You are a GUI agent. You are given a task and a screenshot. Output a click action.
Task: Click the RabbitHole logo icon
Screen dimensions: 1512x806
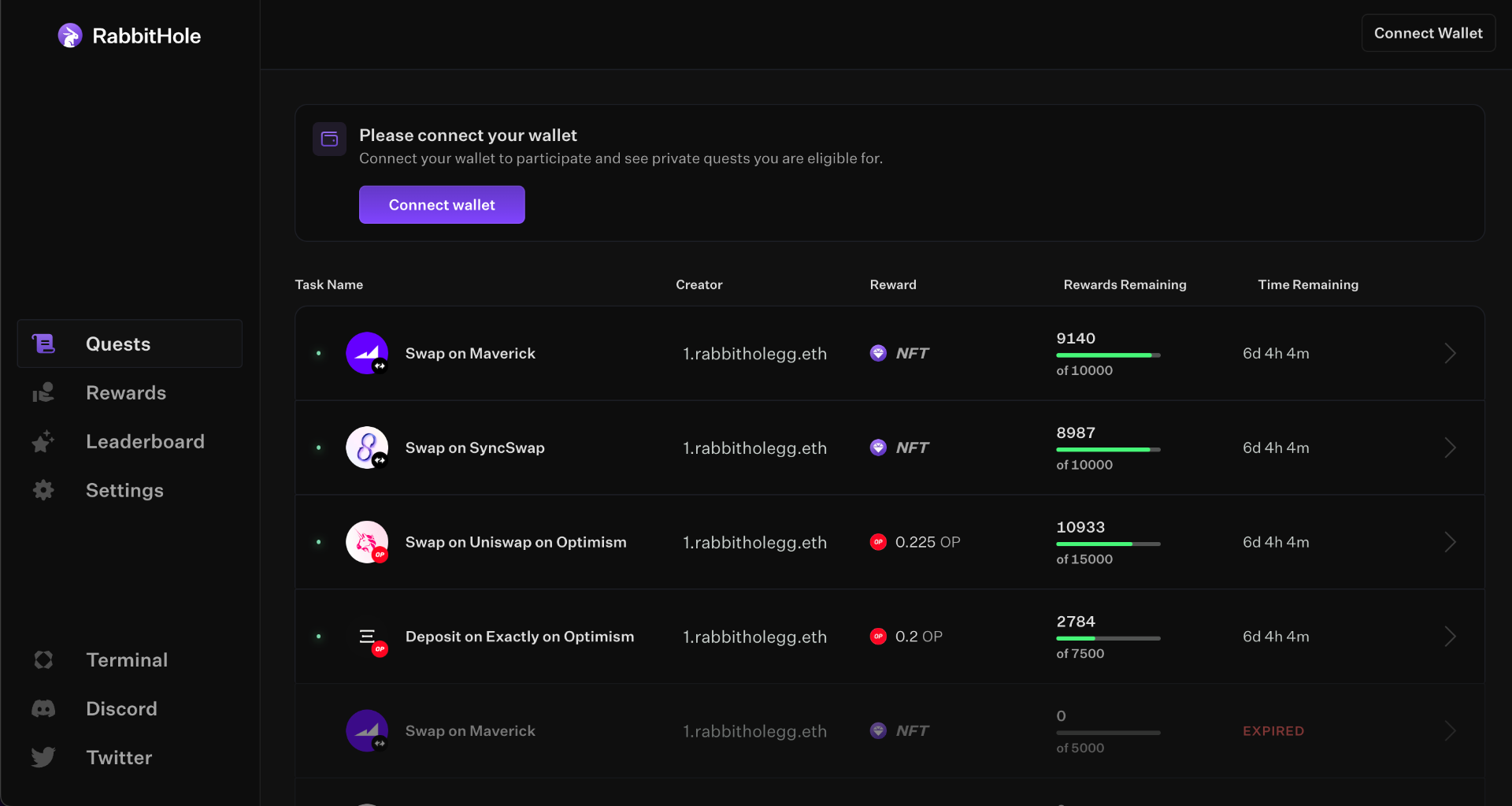click(x=70, y=35)
